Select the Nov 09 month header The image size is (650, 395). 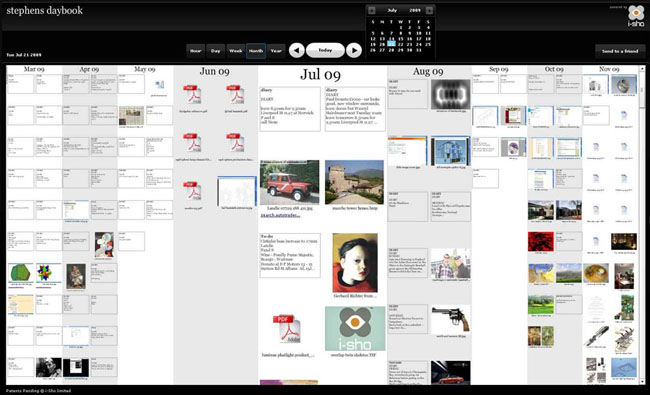609,69
